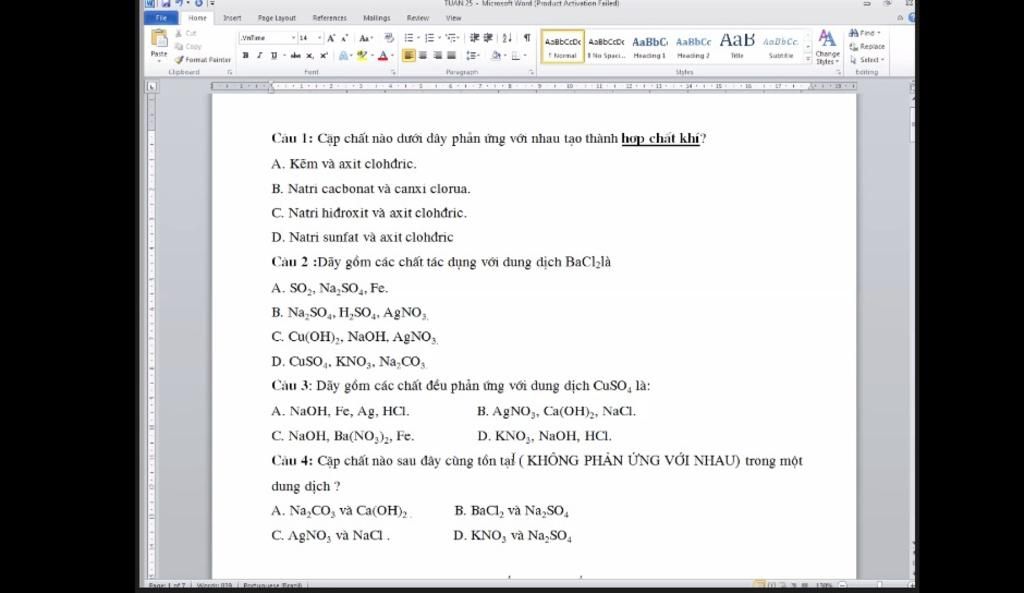Click the Decrease Indent icon
The height and width of the screenshot is (593, 1024).
[475, 38]
